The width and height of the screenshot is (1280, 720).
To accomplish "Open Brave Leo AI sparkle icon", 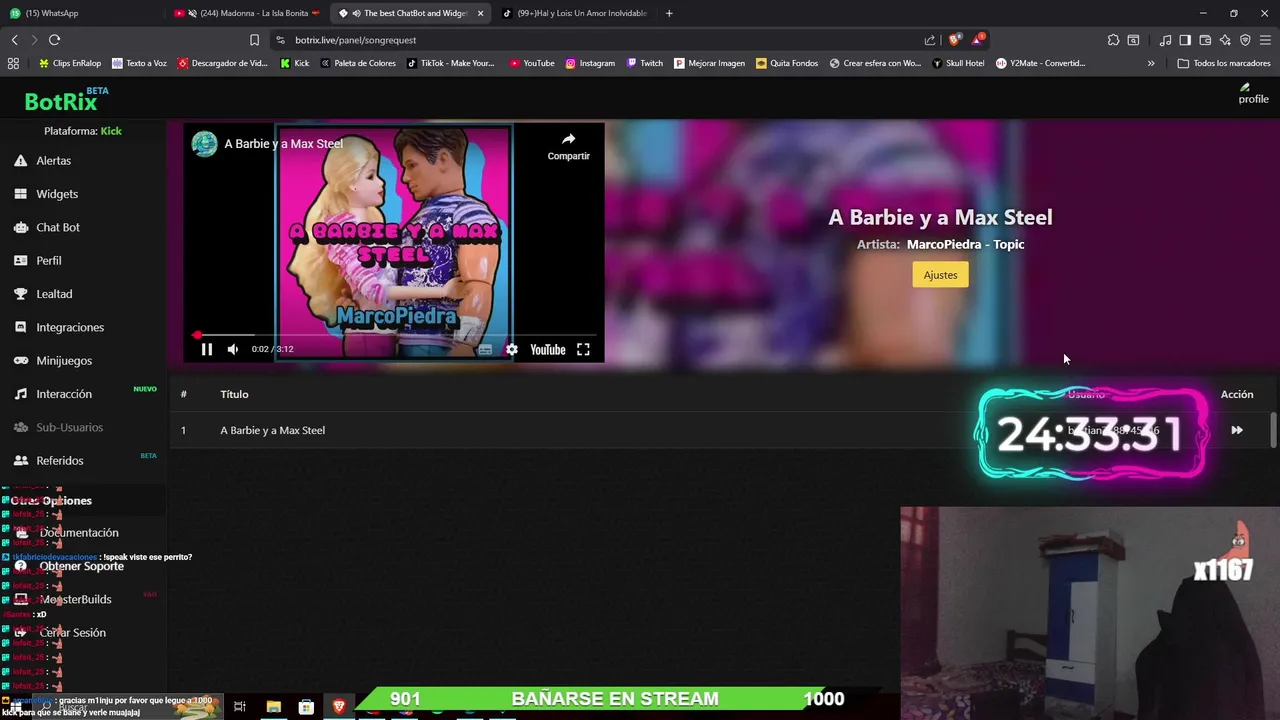I will tap(1225, 40).
